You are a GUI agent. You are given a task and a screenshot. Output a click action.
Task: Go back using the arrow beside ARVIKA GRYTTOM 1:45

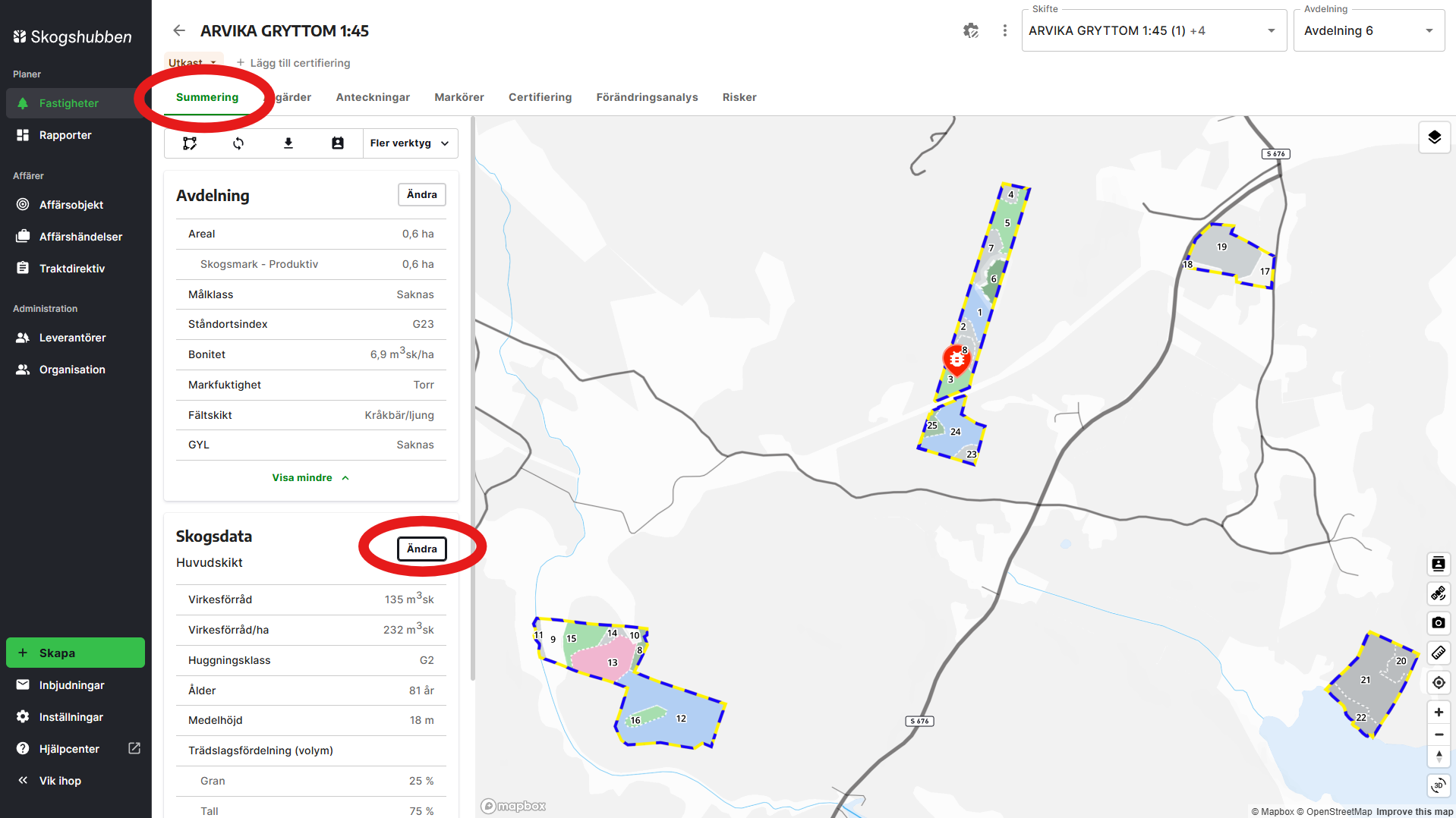pyautogui.click(x=179, y=30)
